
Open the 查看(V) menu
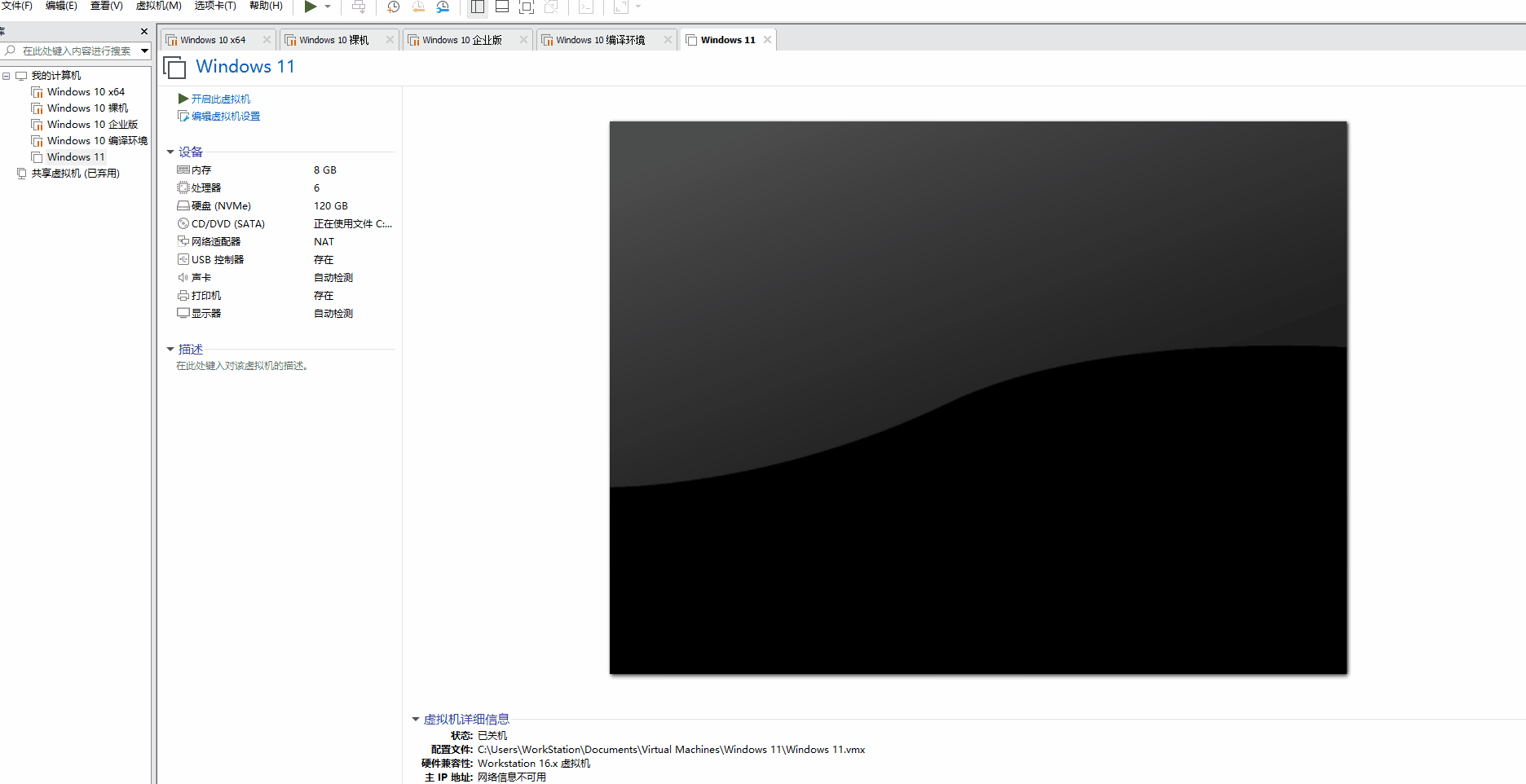tap(107, 6)
